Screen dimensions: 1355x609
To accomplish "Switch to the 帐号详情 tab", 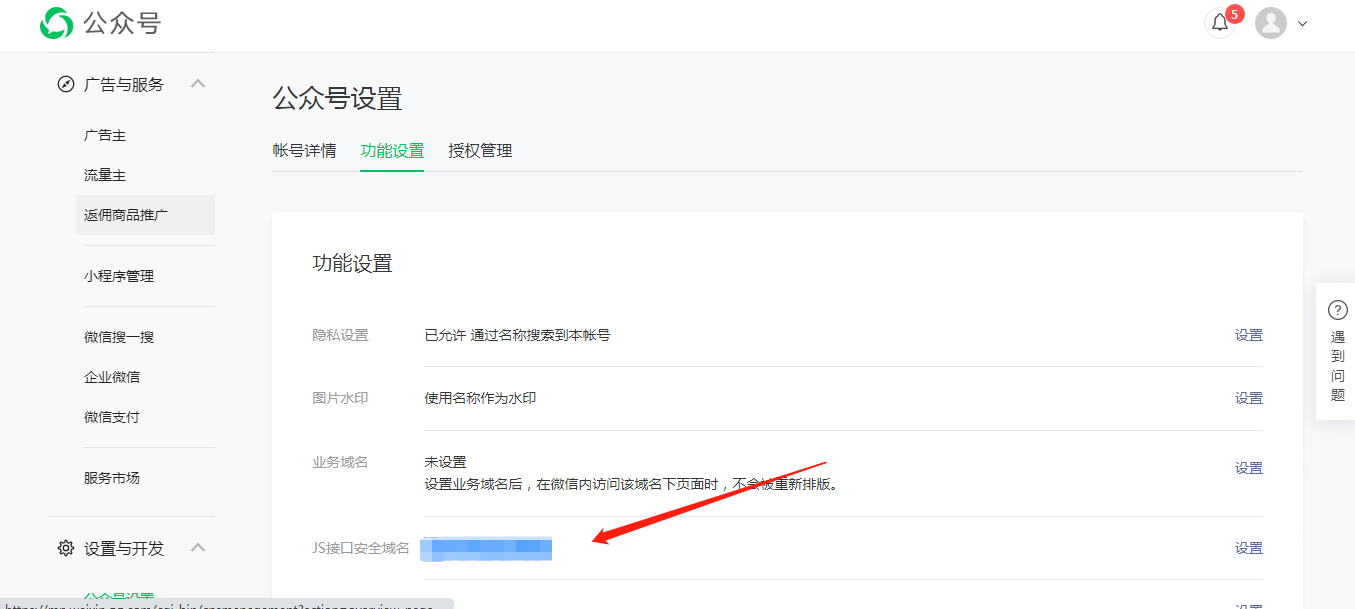I will point(304,151).
